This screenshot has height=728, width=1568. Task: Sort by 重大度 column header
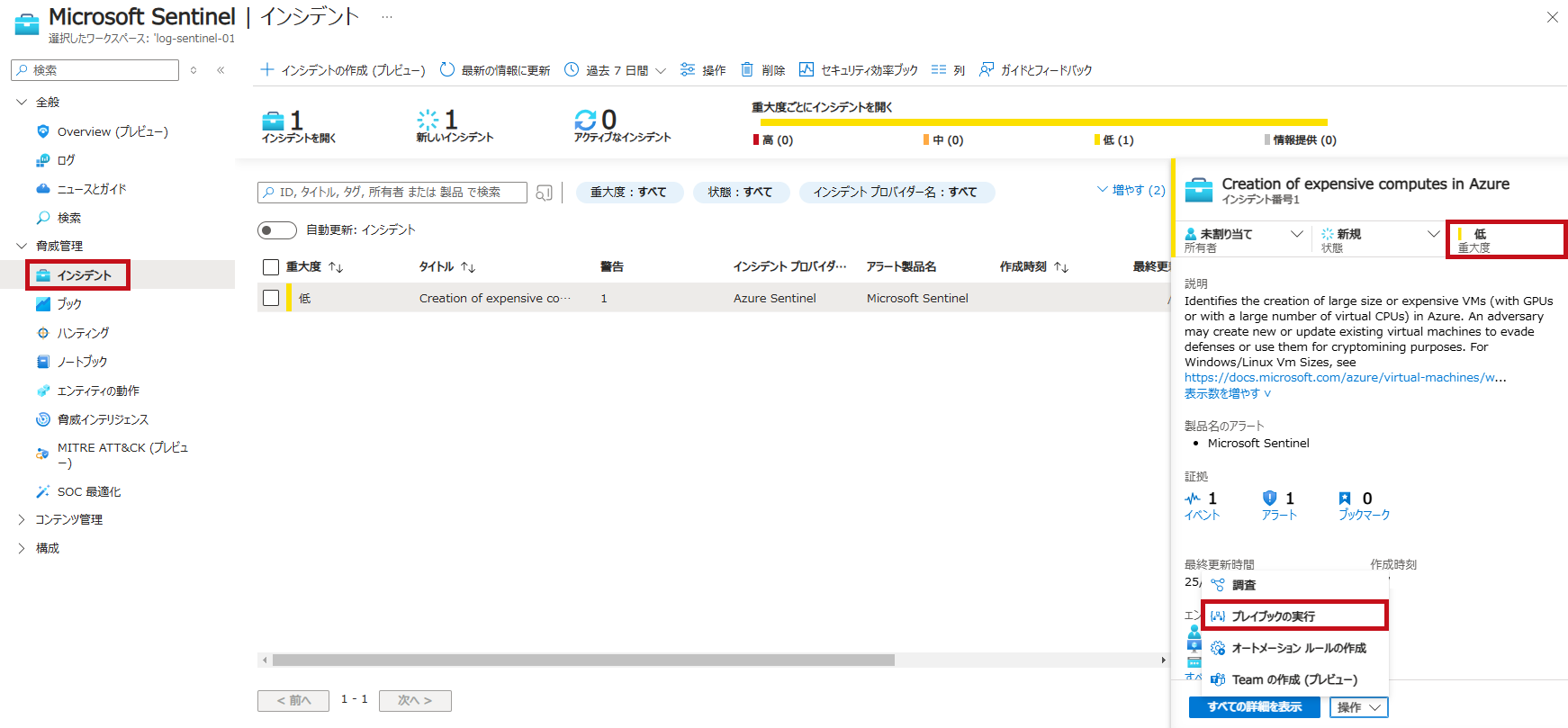(314, 267)
